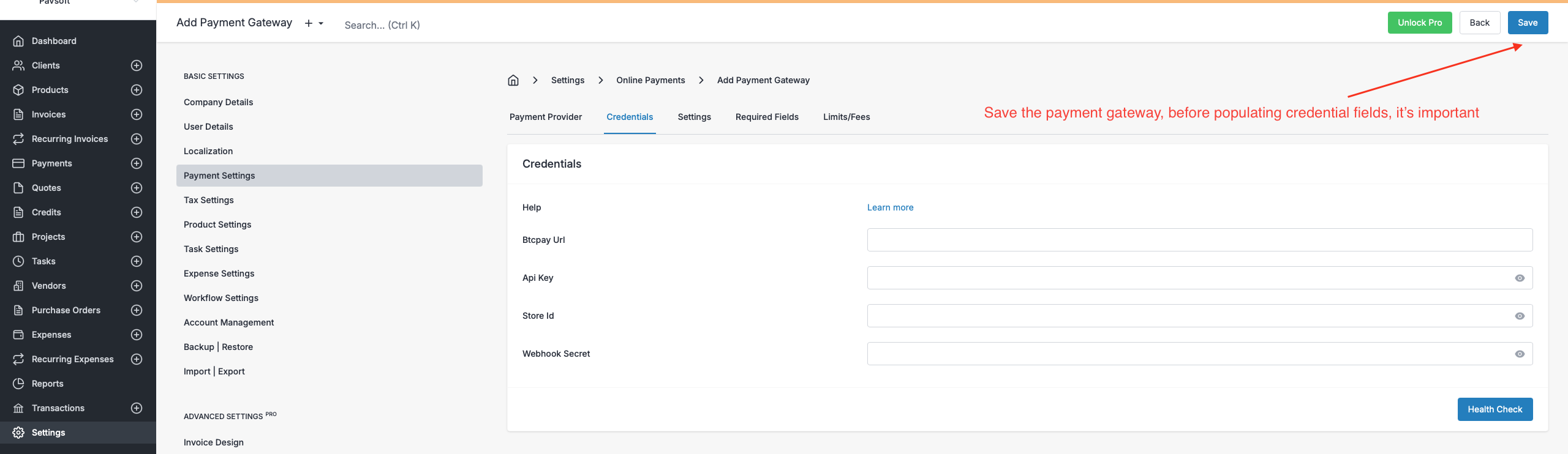Click the Tasks clock icon
This screenshot has width=1568, height=454.
pos(18,261)
